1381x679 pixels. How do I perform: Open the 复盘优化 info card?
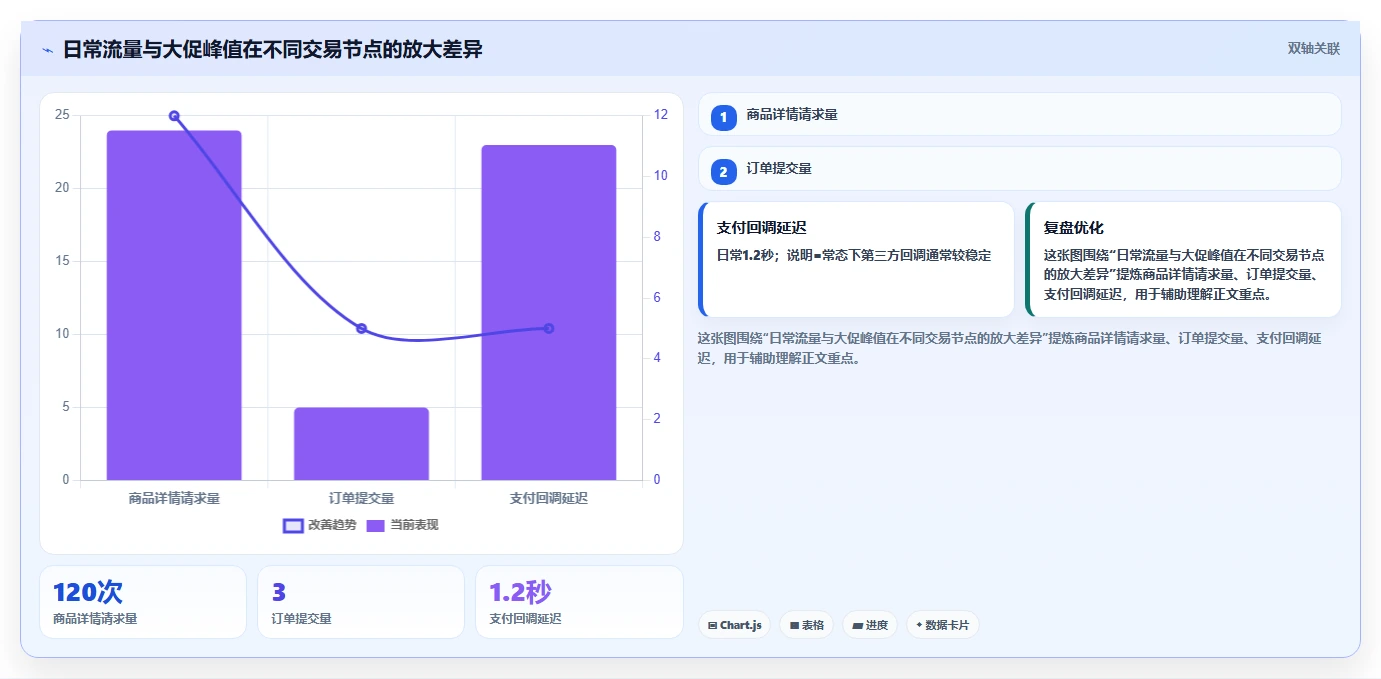click(x=1183, y=259)
